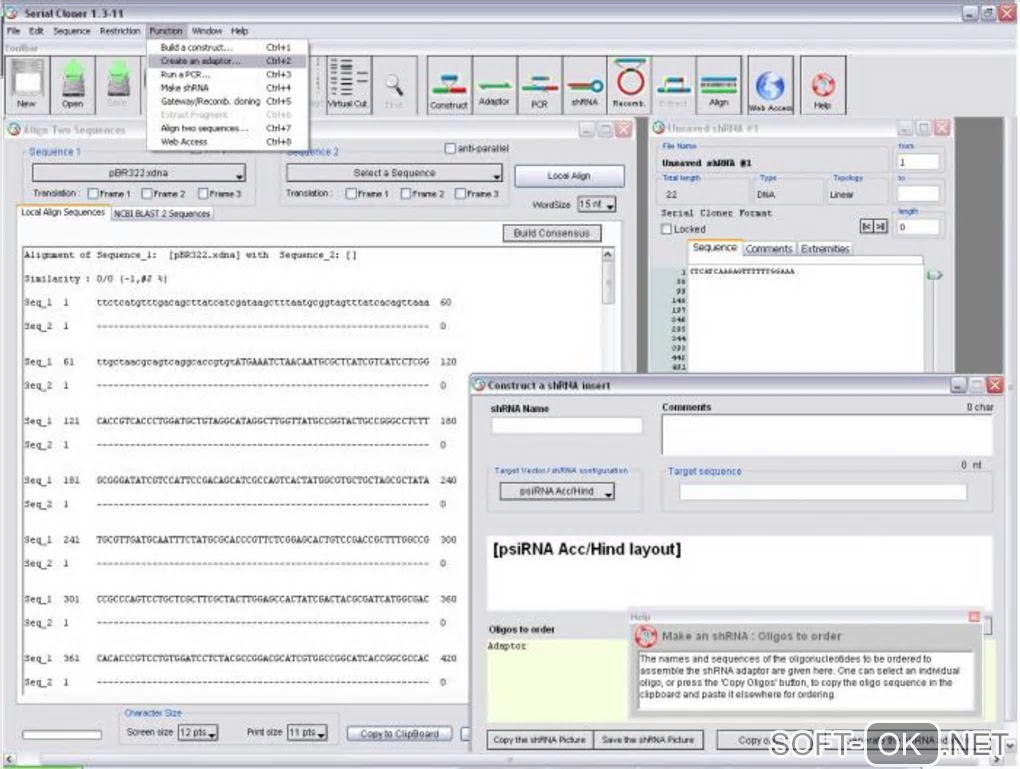Screen dimensions: 1020x769
Task: Open the Help lifebuoy toolbar icon
Action: tap(823, 85)
